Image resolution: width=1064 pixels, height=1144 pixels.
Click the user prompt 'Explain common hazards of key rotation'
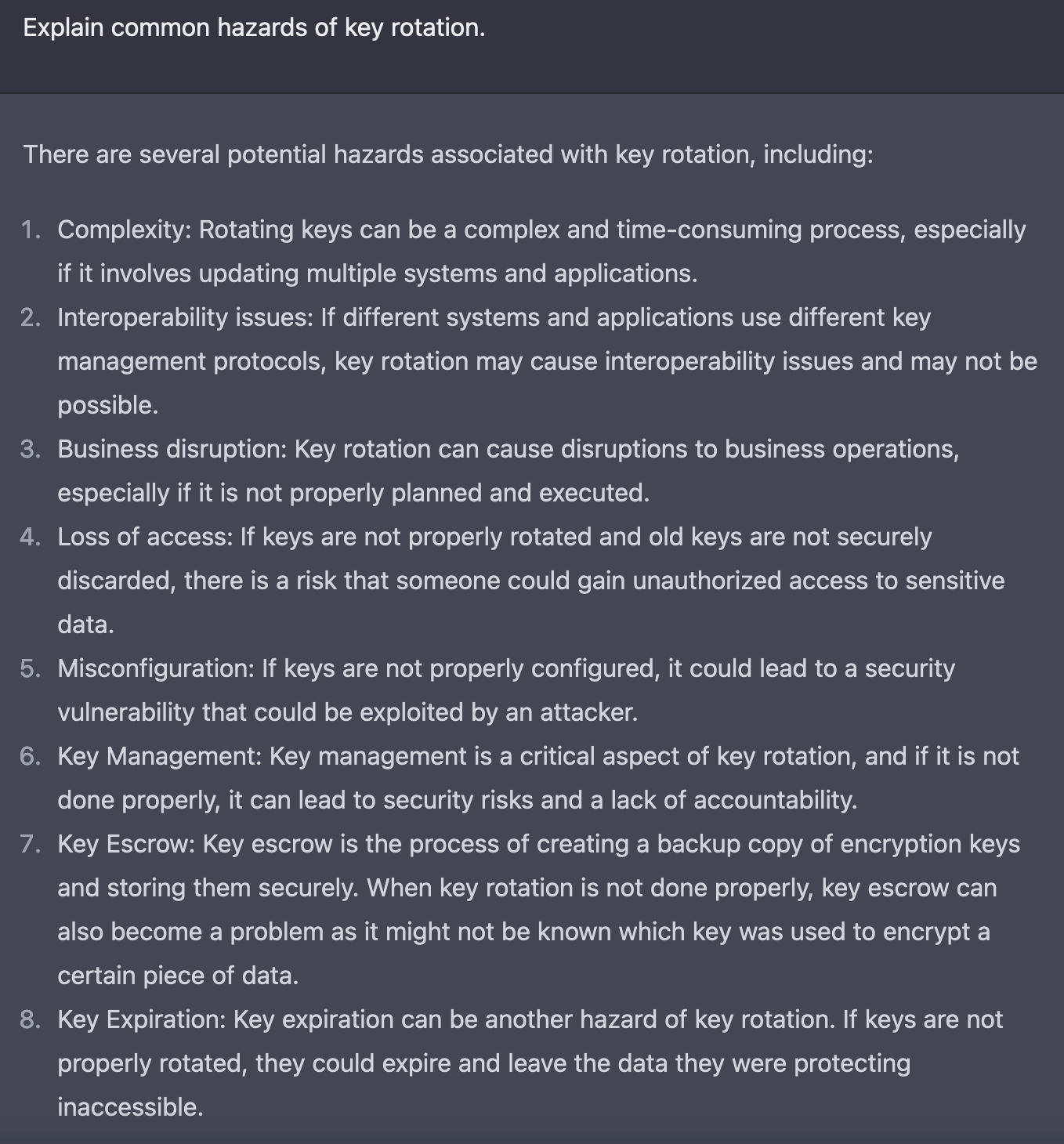point(254,28)
